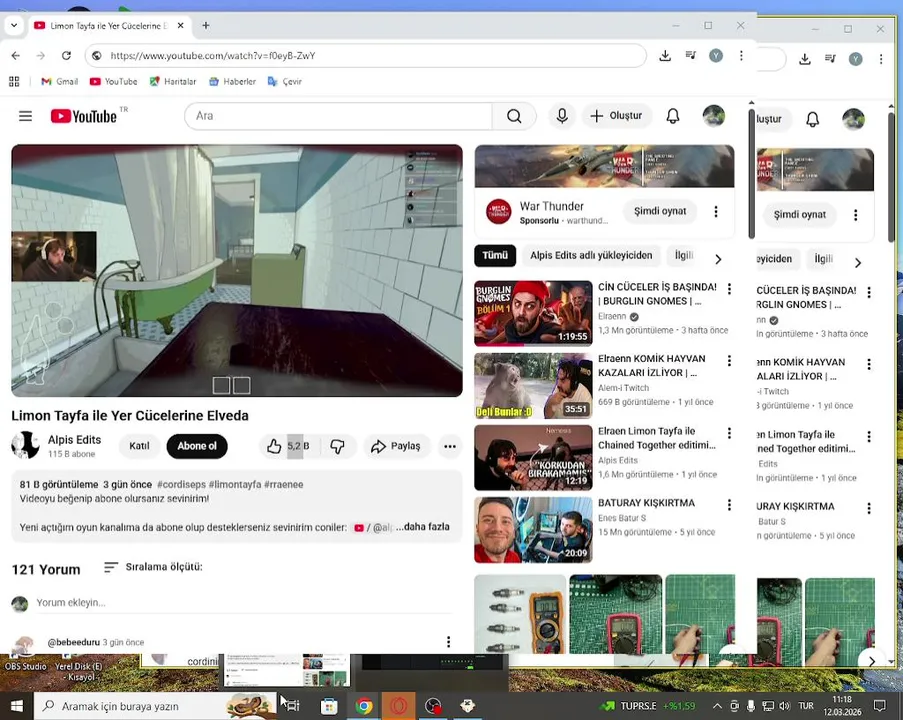Expand description with ...daha fazla
Viewport: 903px width, 720px height.
[x=423, y=526]
